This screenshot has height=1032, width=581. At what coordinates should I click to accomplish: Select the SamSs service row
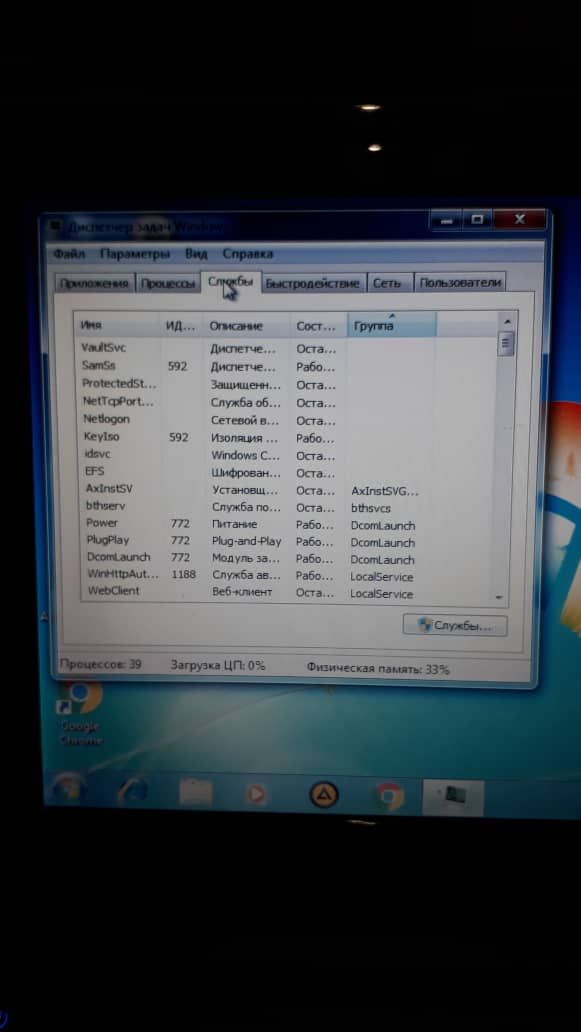tap(286, 366)
